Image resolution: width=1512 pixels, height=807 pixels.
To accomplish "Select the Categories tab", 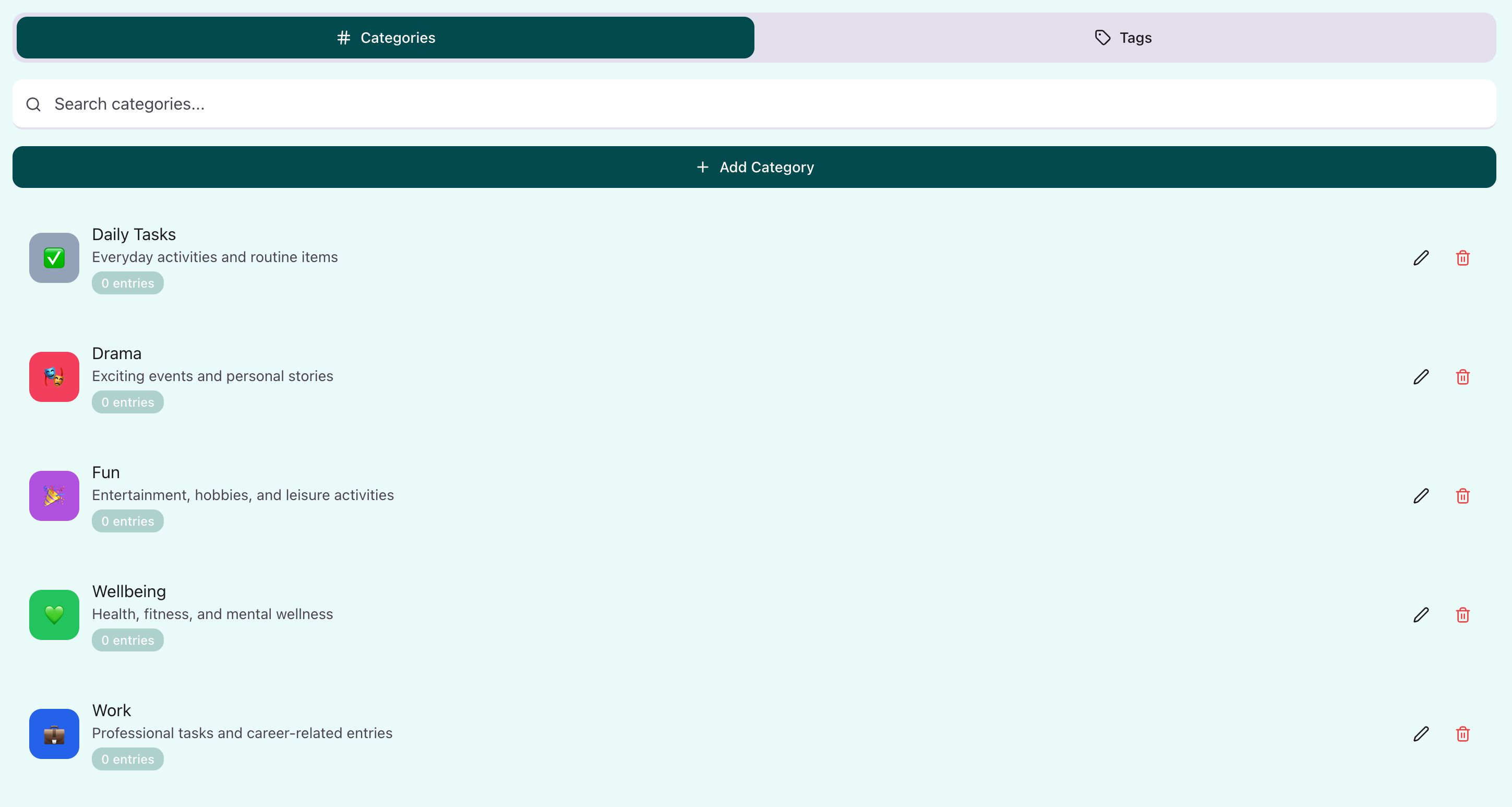I will click(386, 38).
